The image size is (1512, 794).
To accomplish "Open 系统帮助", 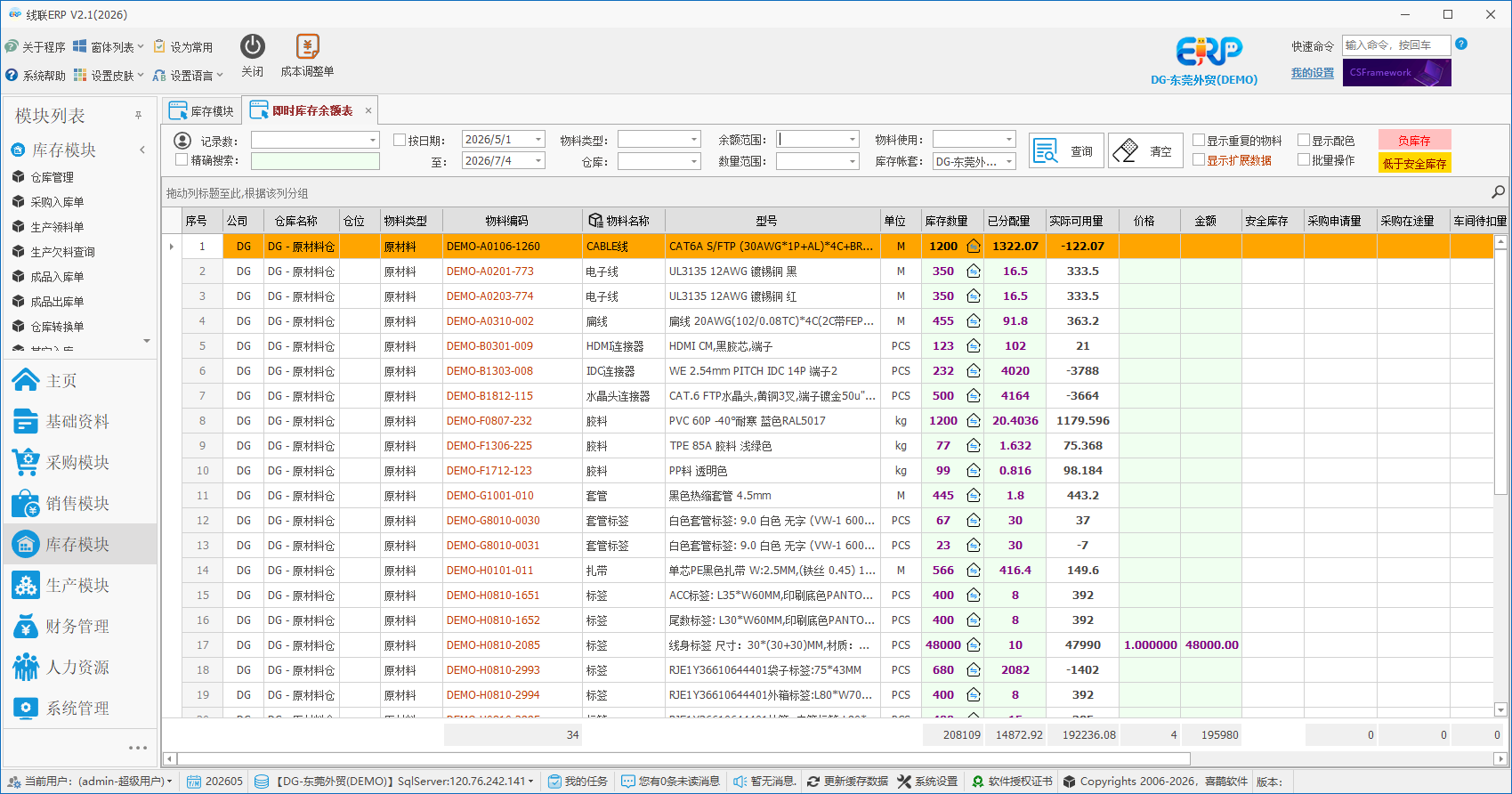I will click(36, 76).
